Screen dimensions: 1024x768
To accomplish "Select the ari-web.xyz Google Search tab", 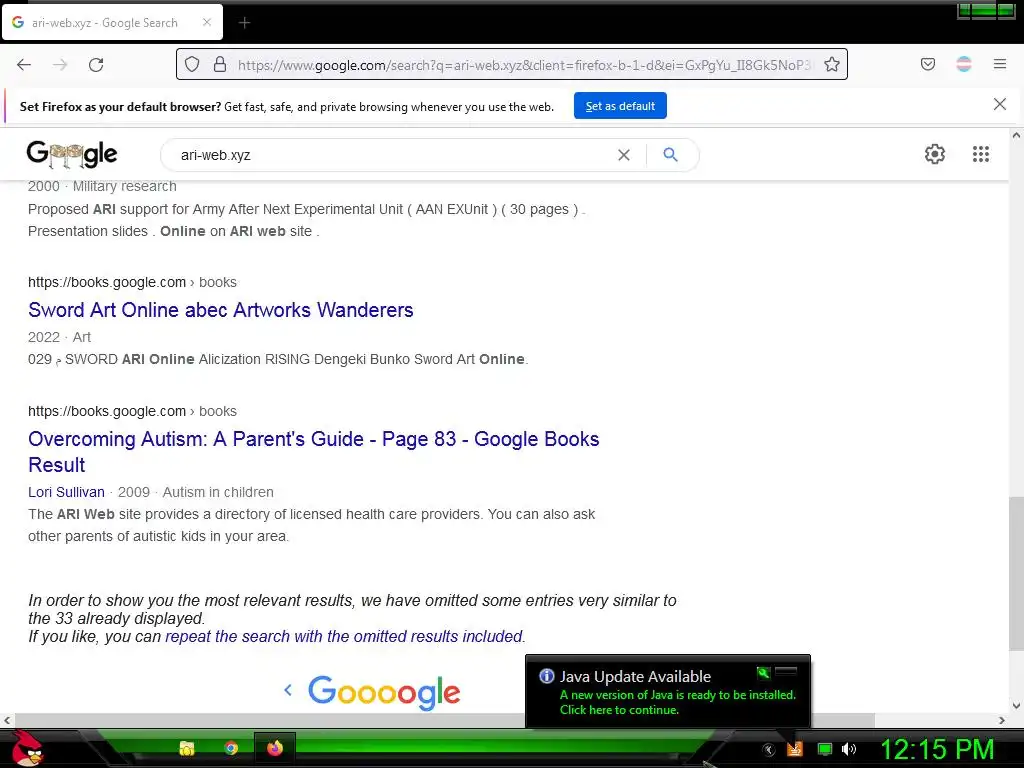I will [x=112, y=22].
